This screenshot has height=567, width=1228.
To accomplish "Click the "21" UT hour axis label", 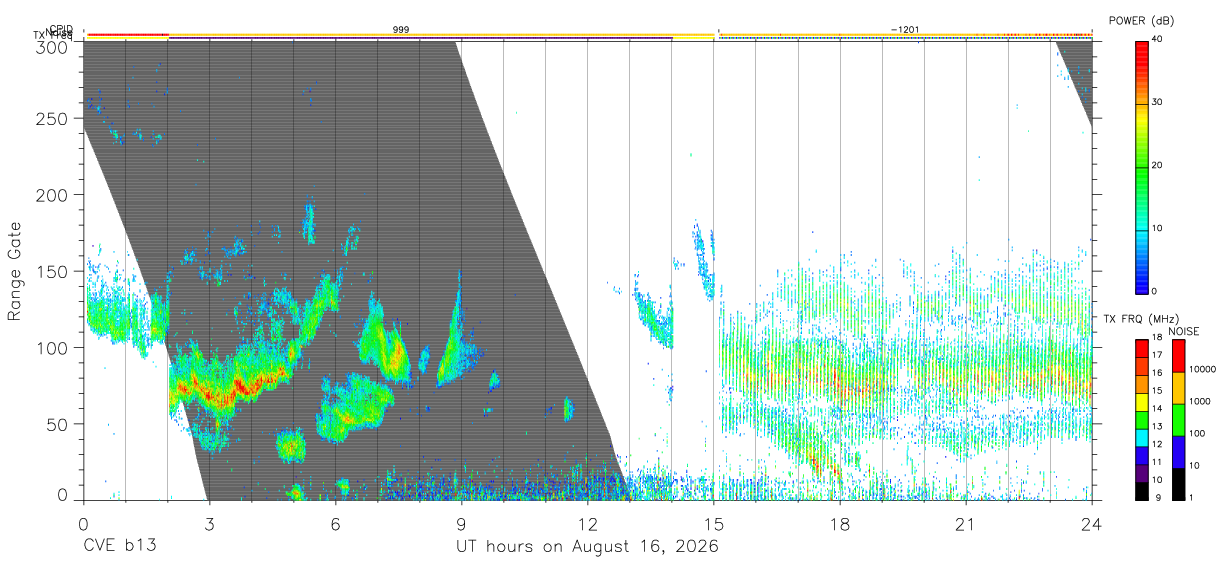I will point(966,524).
